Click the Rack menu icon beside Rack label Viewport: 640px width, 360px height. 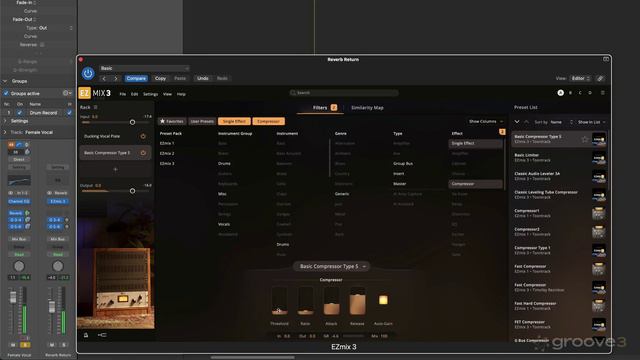(96, 107)
